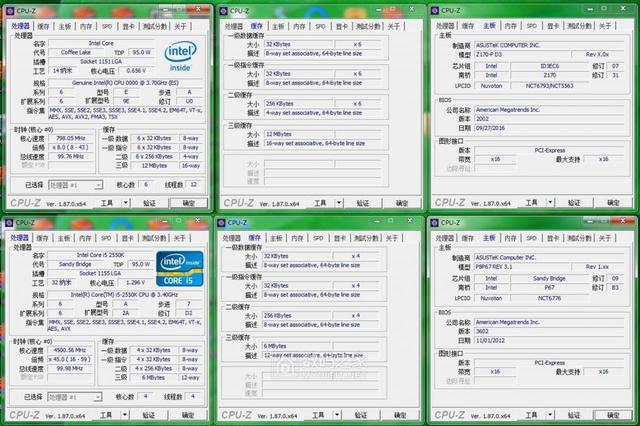Viewport: 640px width, 426px height.
Task: Click 验证 button in Coffee Lake window
Action: [x=149, y=203]
